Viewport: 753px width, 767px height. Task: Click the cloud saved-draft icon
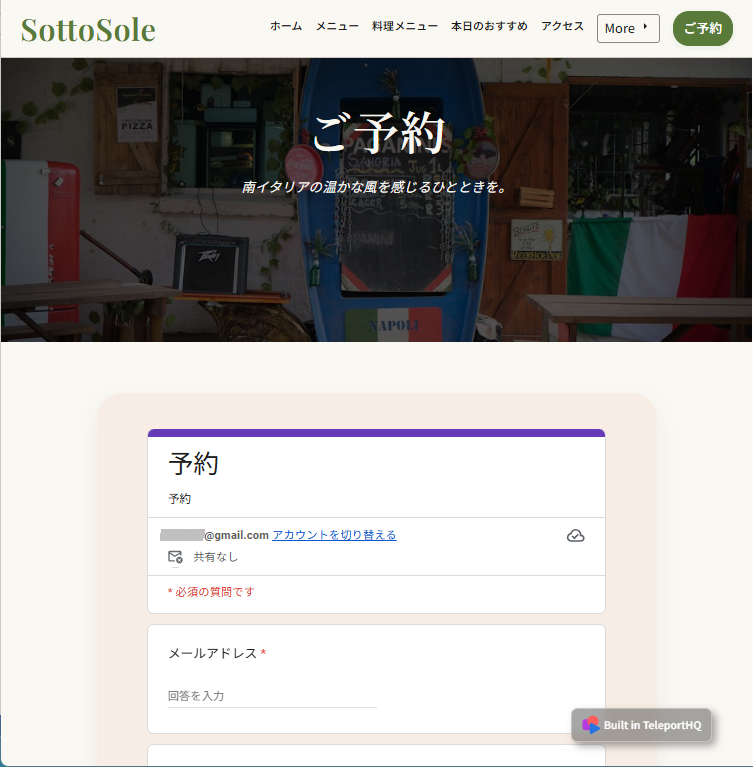coord(575,536)
